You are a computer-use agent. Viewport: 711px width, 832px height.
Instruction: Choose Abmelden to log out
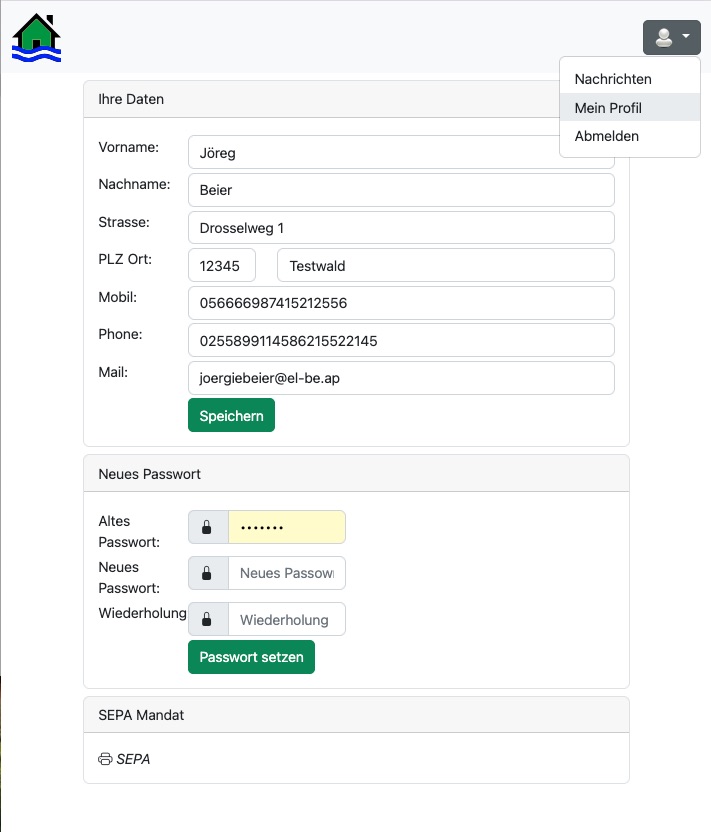pos(606,136)
